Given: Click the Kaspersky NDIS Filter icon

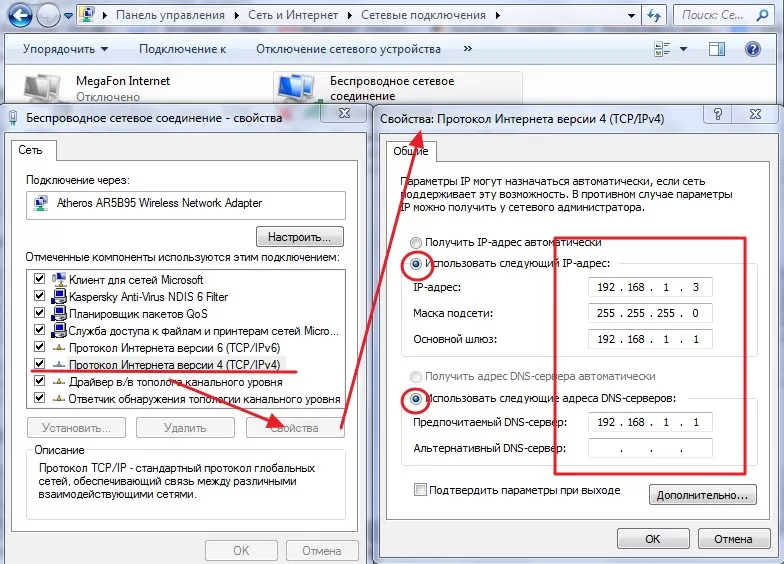Looking at the screenshot, I should (59, 296).
